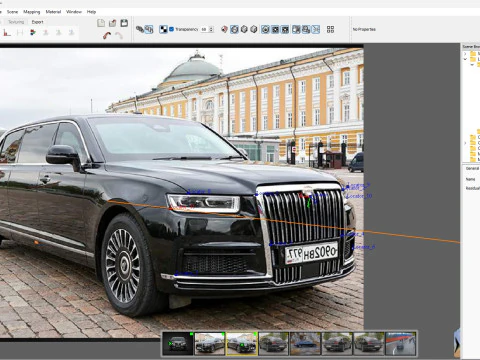Click the General section in properties panel
Viewport: 480px width, 360px height.
pyautogui.click(x=472, y=169)
